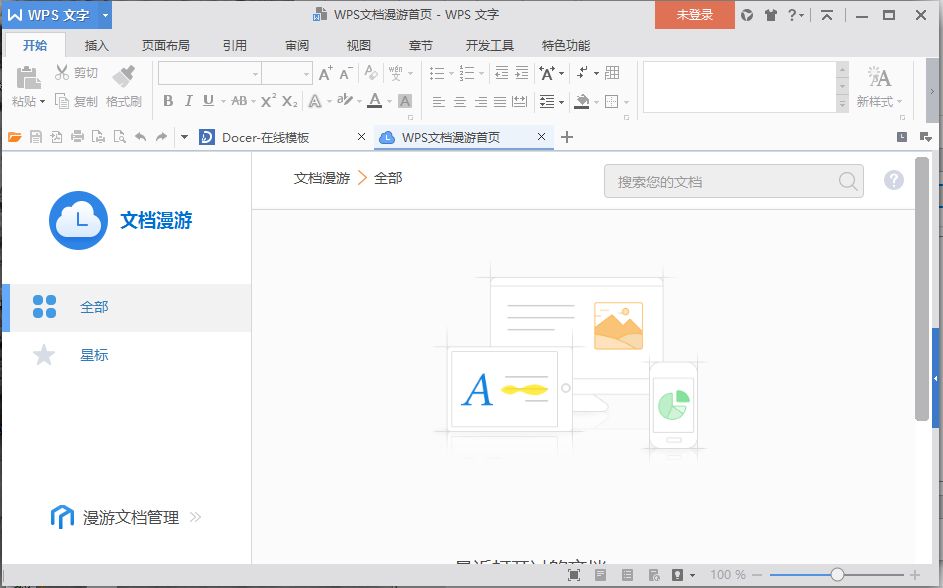Click the Undo arrow icon

tap(140, 137)
